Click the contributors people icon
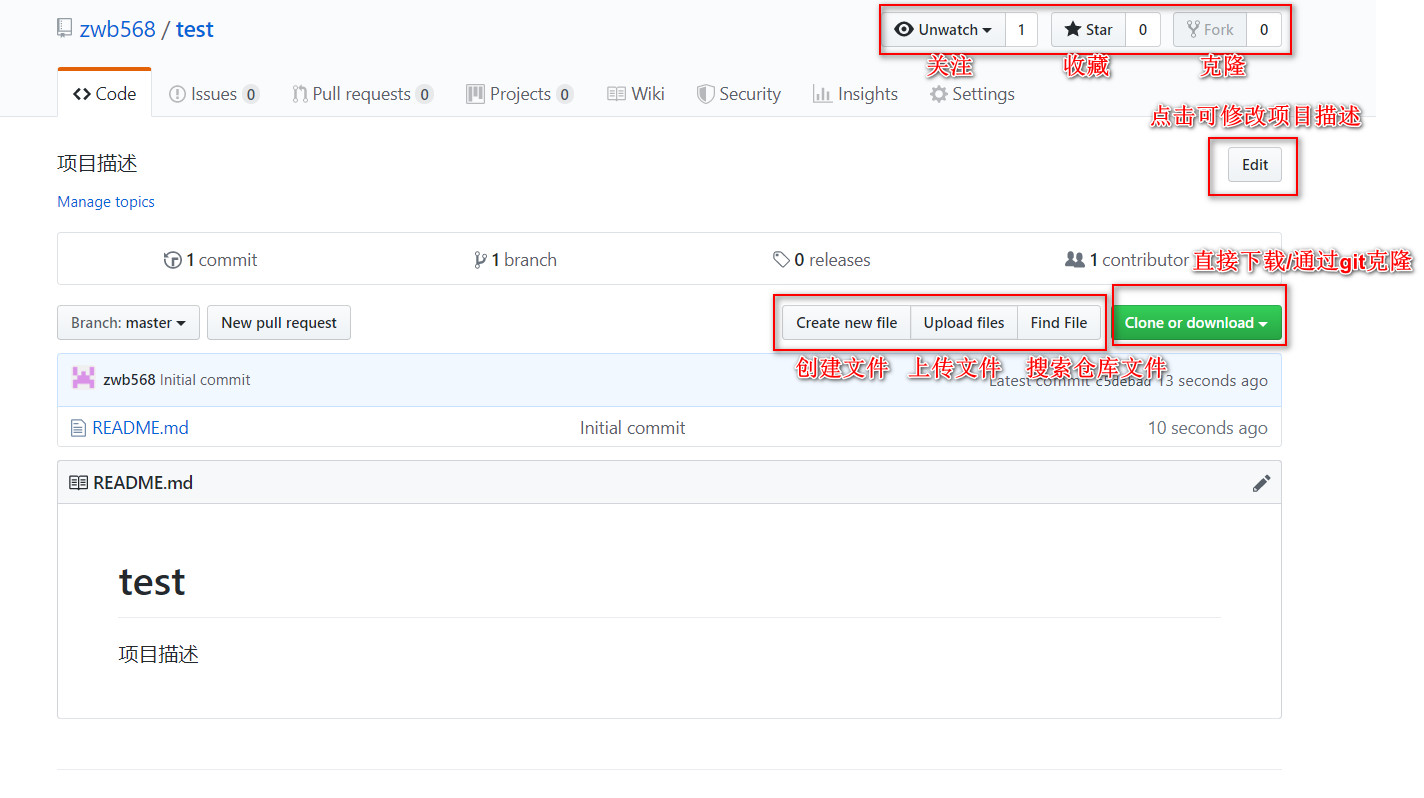 1074,259
